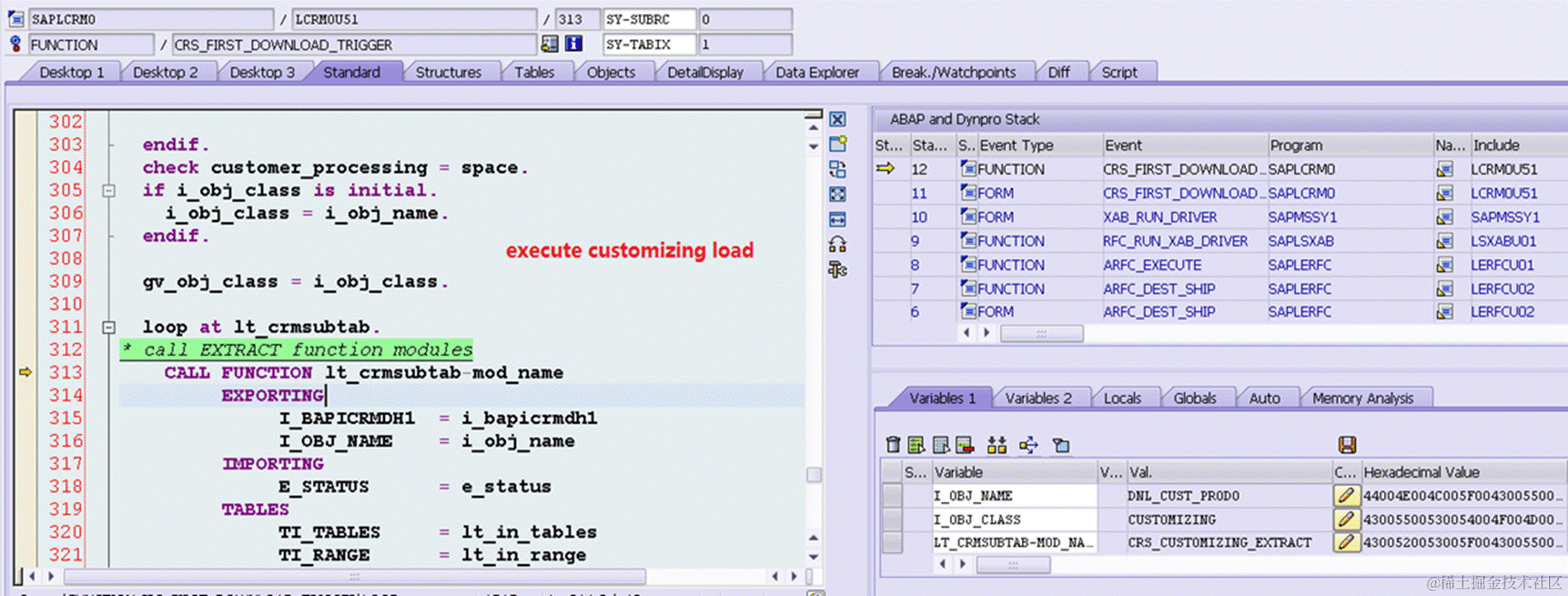This screenshot has width=1568, height=596.
Task: Click the program icon left of SAPLCRM0 field
Action: click(x=15, y=19)
